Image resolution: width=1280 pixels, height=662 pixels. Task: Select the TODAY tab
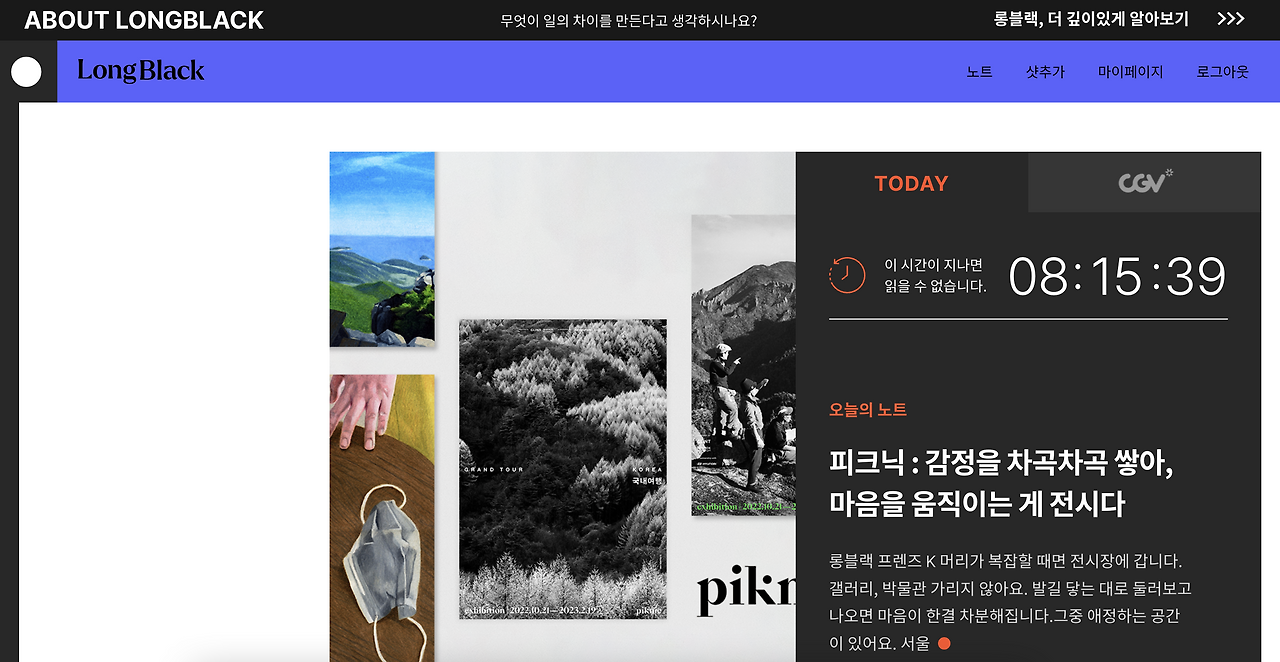(911, 183)
